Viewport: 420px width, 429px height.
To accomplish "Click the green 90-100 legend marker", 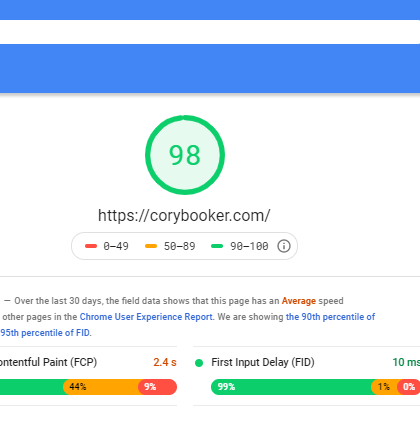I will [217, 246].
